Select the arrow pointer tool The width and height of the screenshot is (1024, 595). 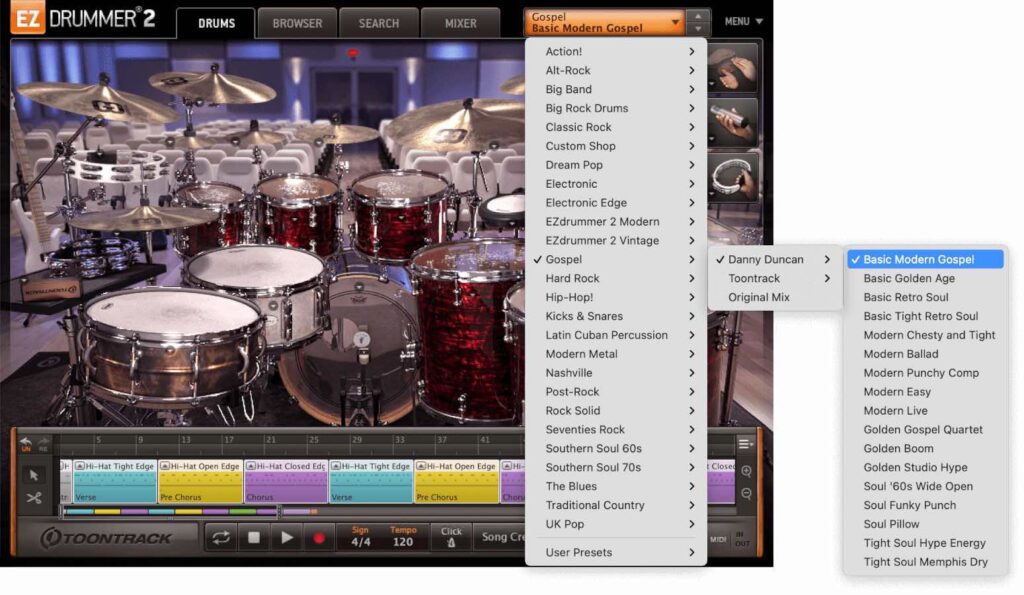33,475
